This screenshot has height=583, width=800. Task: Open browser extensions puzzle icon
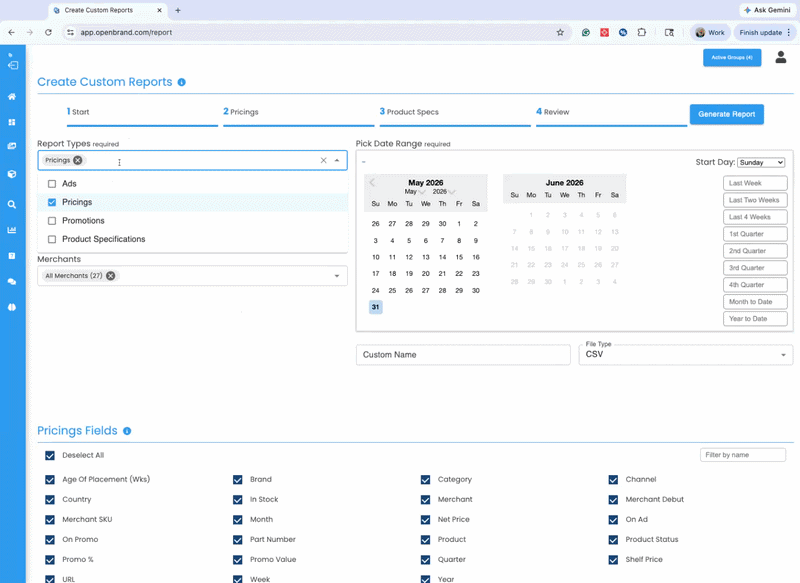[x=642, y=32]
